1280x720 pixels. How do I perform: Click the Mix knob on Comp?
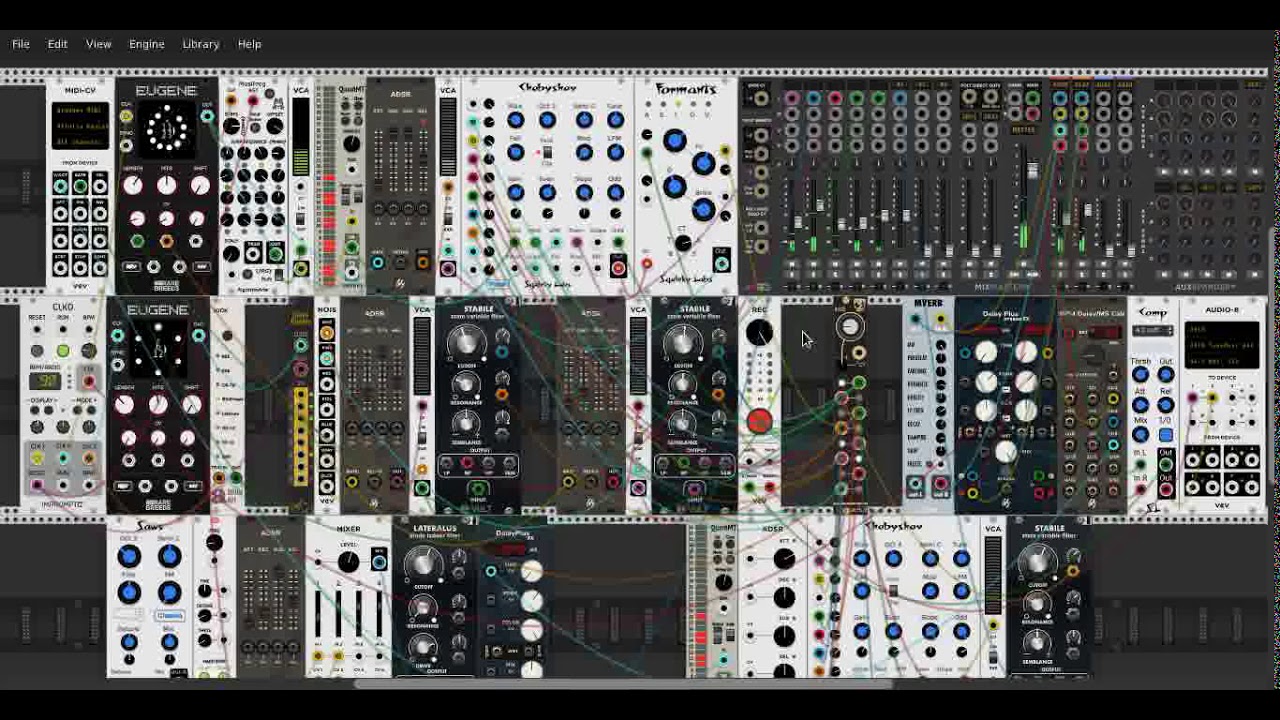coord(1140,436)
